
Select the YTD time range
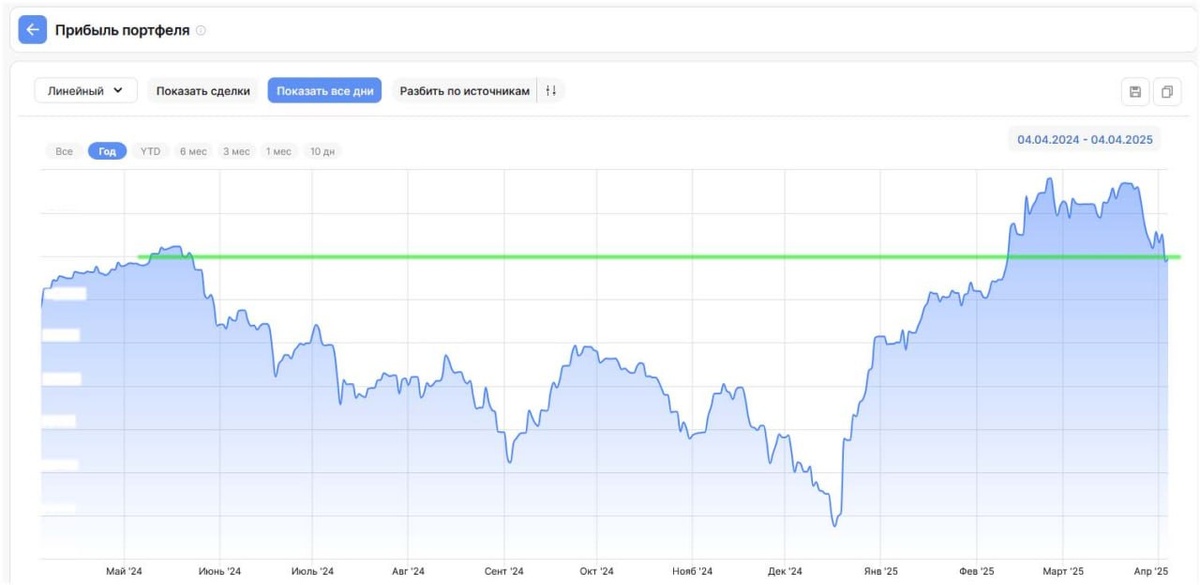point(150,151)
